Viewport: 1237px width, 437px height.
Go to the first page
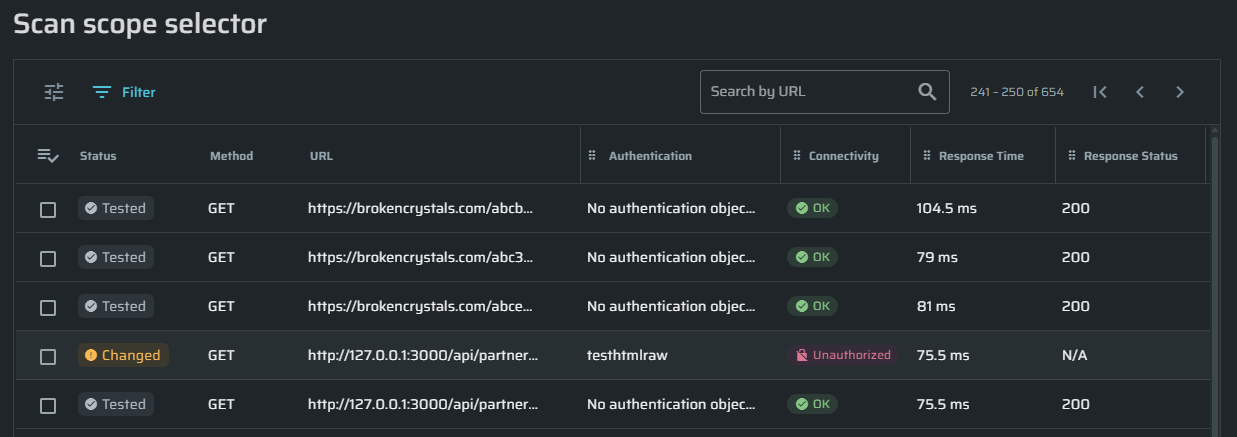point(1100,92)
